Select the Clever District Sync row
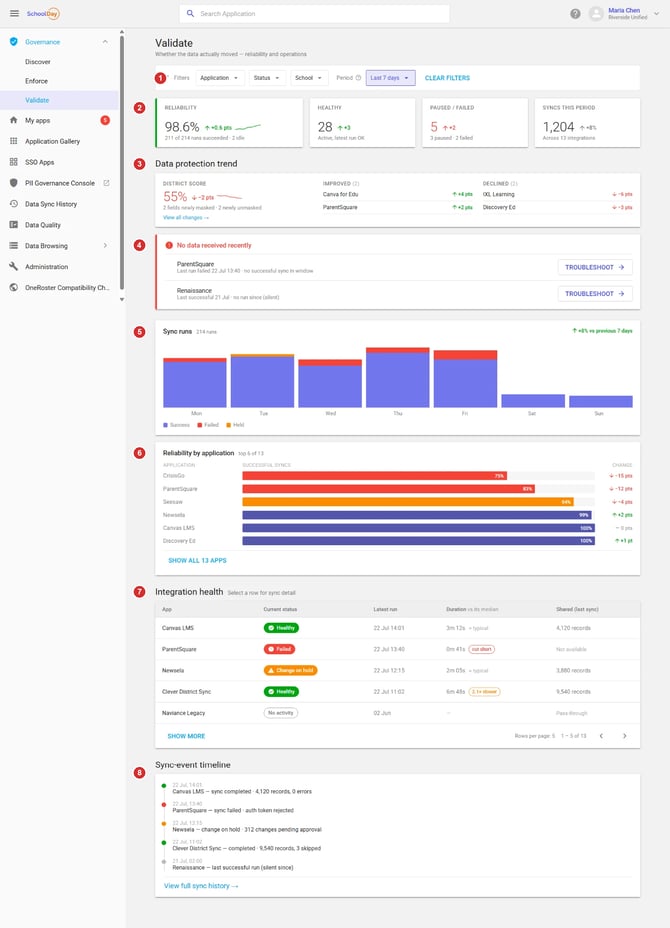Viewport: 670px width, 928px height. pos(397,691)
